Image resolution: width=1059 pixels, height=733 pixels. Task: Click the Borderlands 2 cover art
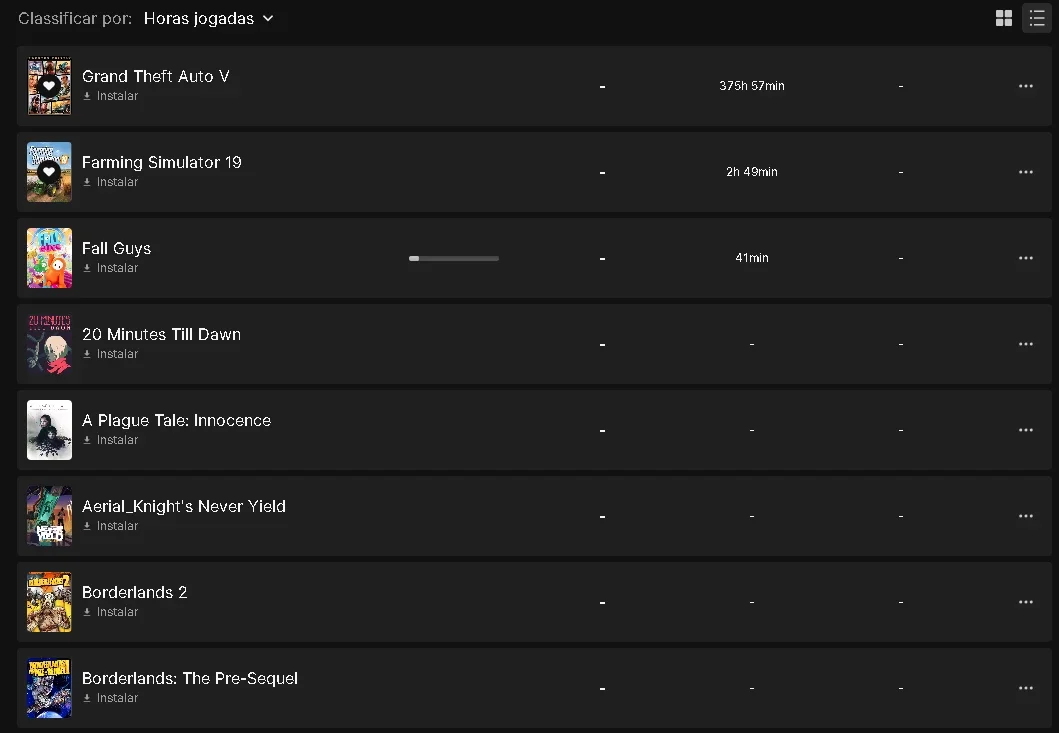(49, 602)
